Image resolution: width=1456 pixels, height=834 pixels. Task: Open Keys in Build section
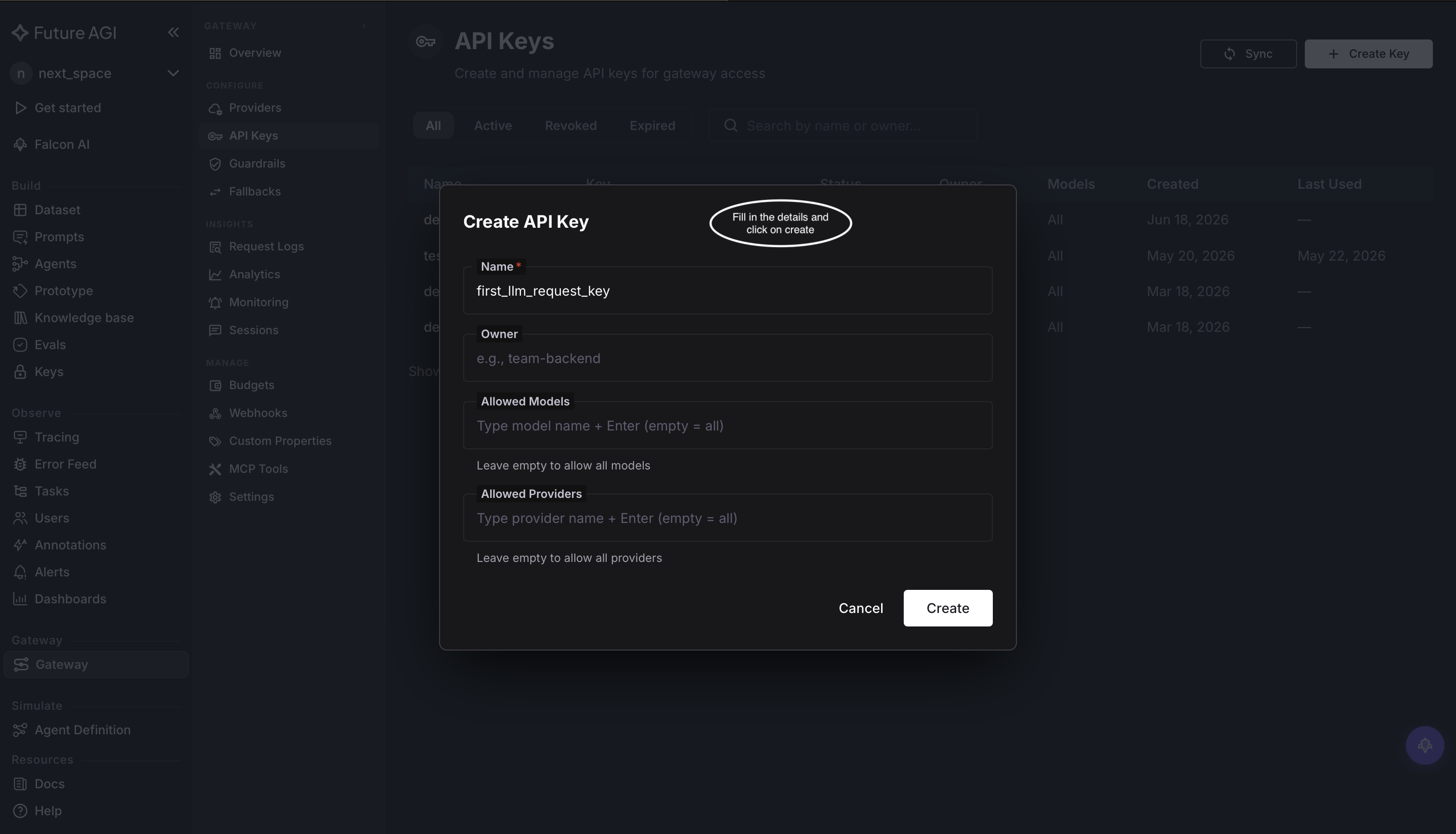[49, 371]
